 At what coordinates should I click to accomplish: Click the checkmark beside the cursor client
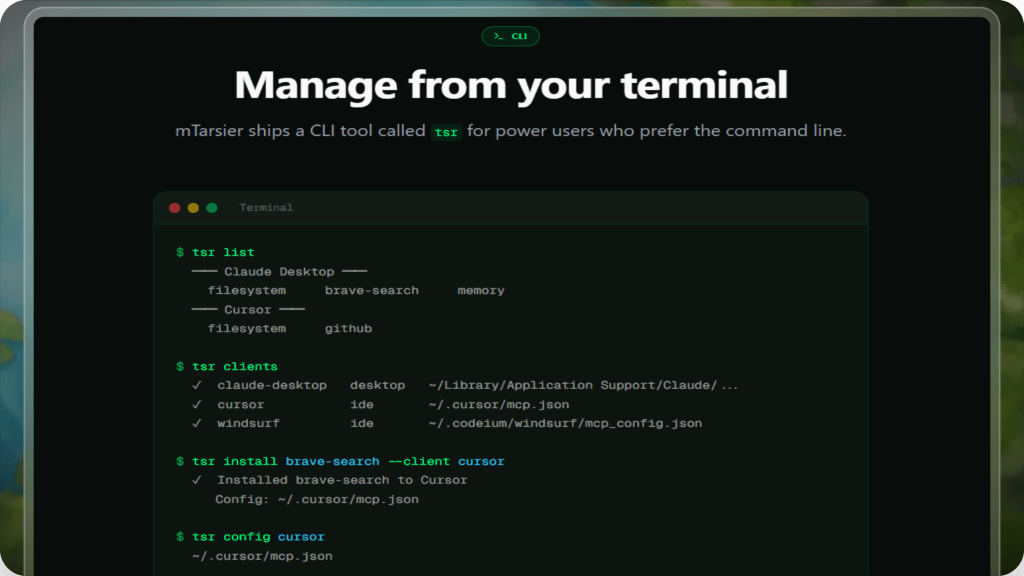(197, 404)
